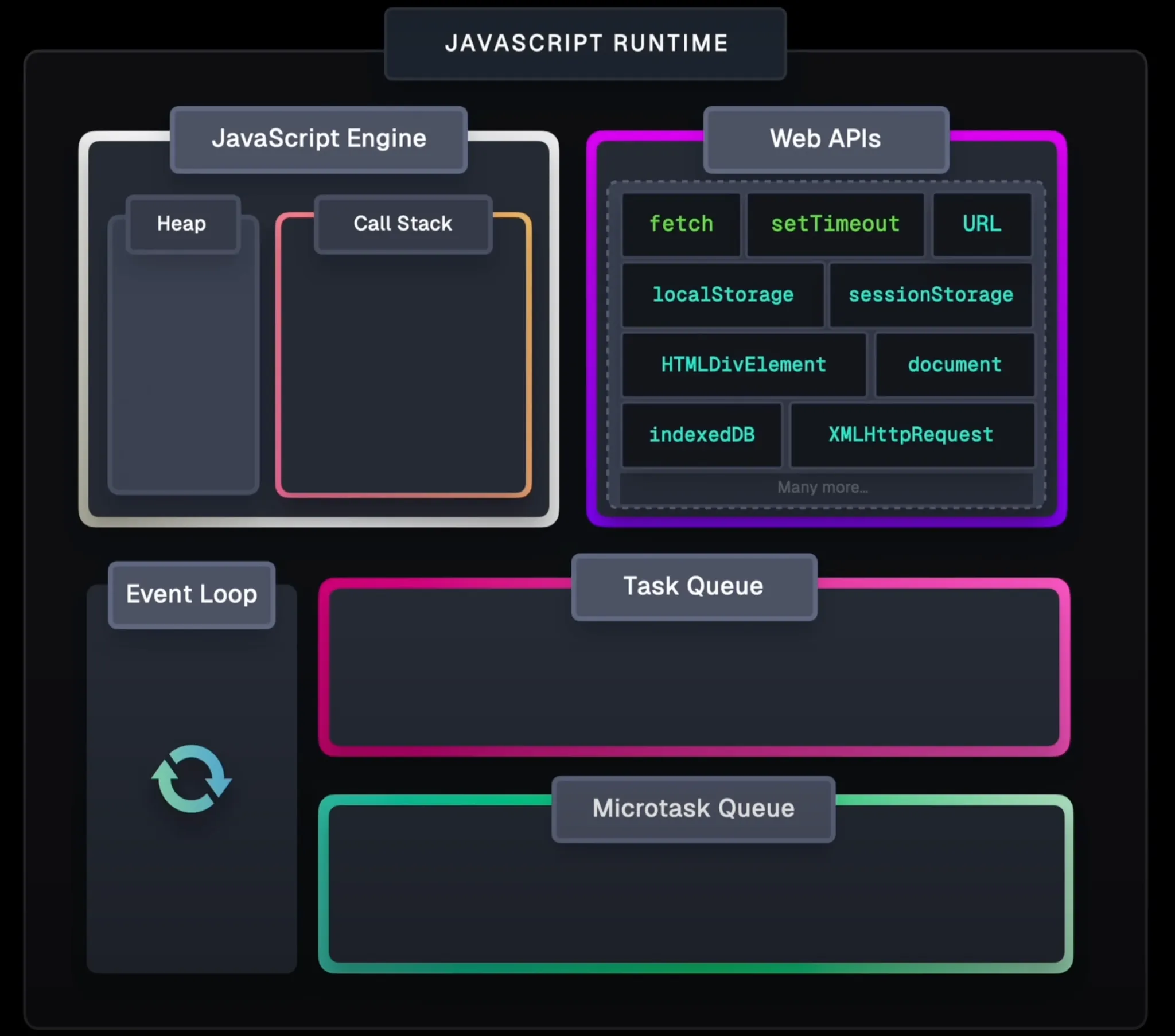Select the setTimeout API box
Screen dimensions: 1175x1036
pos(835,224)
